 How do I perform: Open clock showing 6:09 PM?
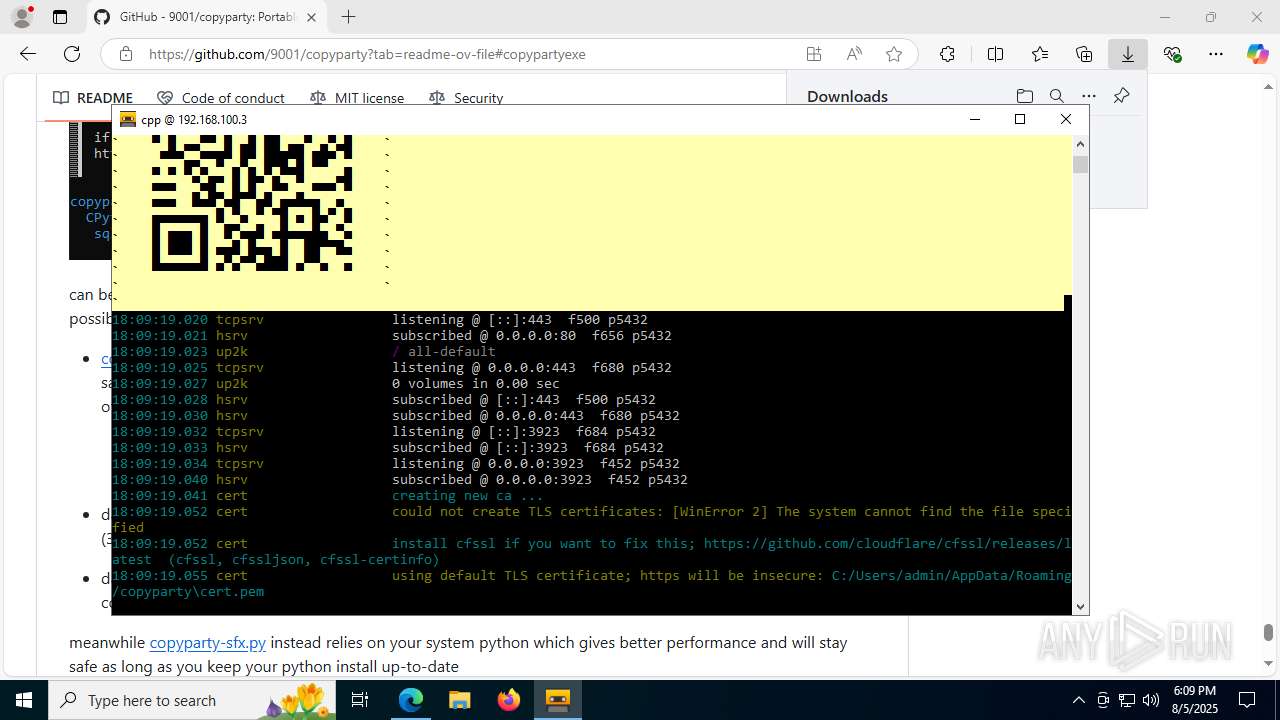tap(1194, 700)
